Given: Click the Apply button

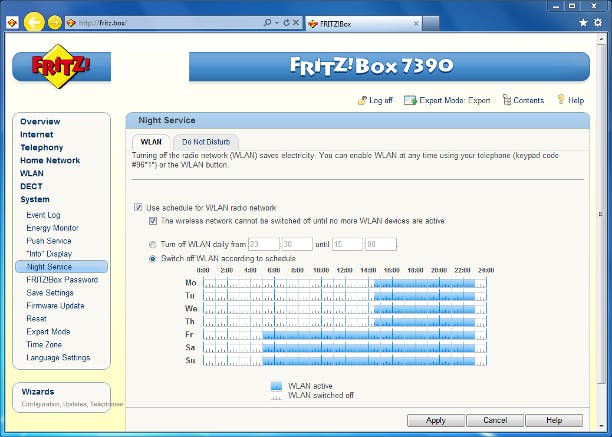Looking at the screenshot, I should tap(436, 420).
